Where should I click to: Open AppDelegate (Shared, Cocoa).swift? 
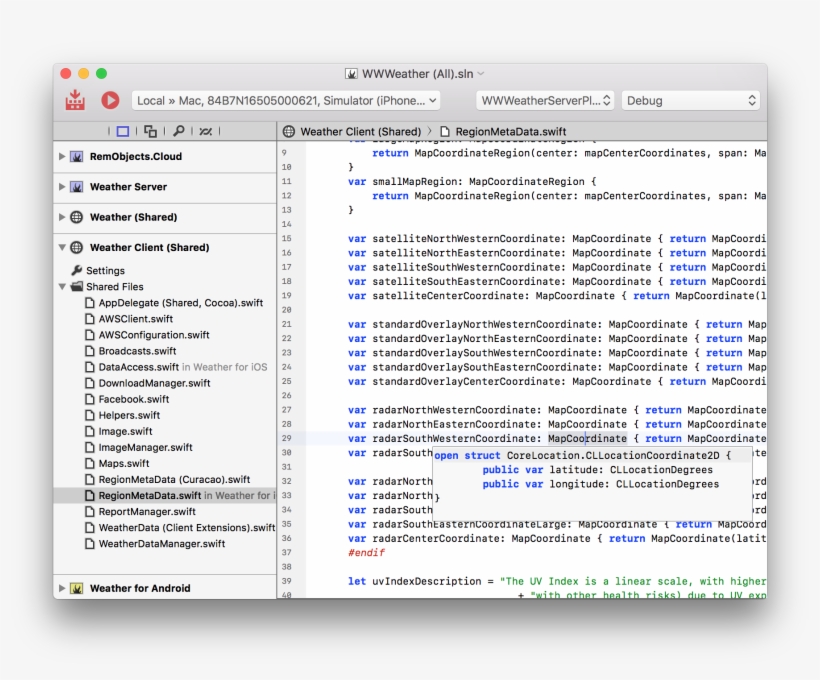(x=180, y=303)
